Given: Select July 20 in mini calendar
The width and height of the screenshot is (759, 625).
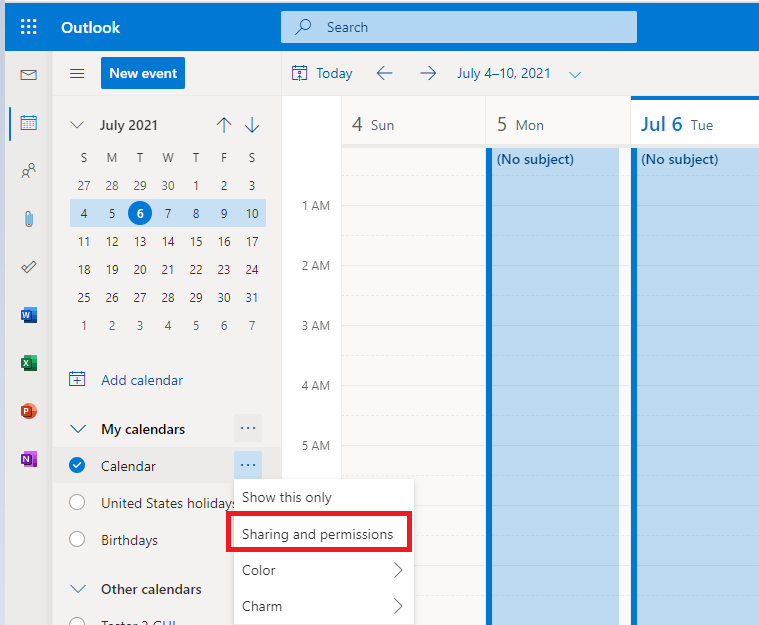Looking at the screenshot, I should point(140,269).
